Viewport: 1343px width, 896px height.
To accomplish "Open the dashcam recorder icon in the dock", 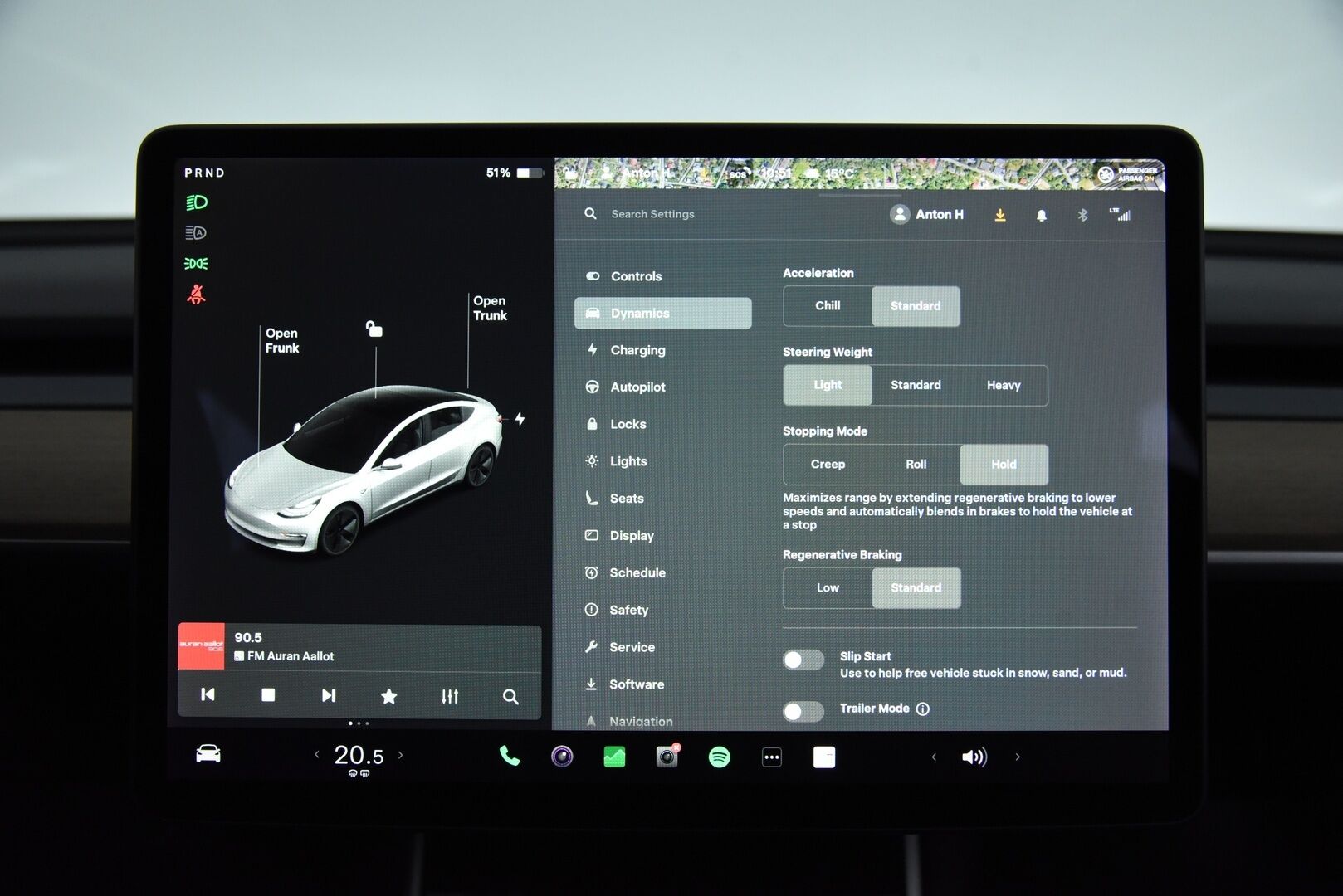I will (x=667, y=756).
